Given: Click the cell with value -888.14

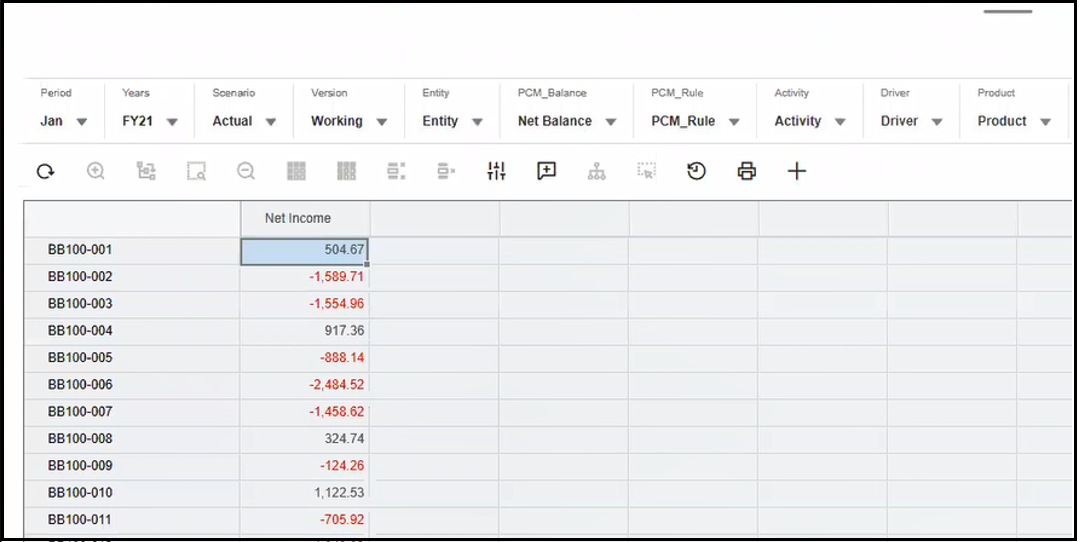Looking at the screenshot, I should [304, 358].
